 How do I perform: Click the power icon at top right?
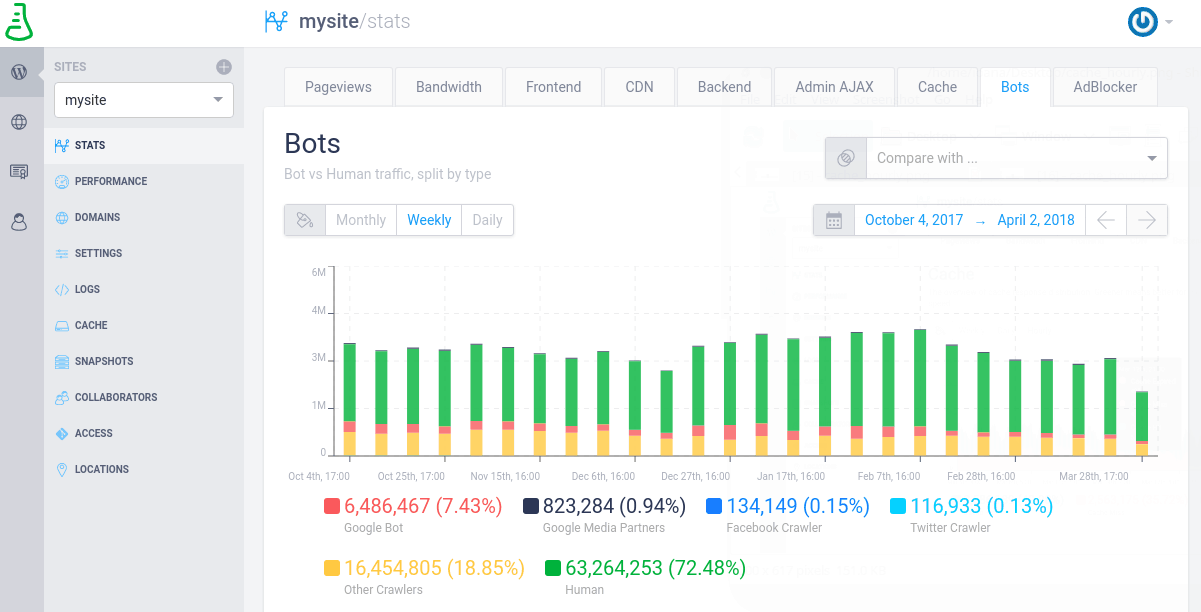coord(1142,21)
